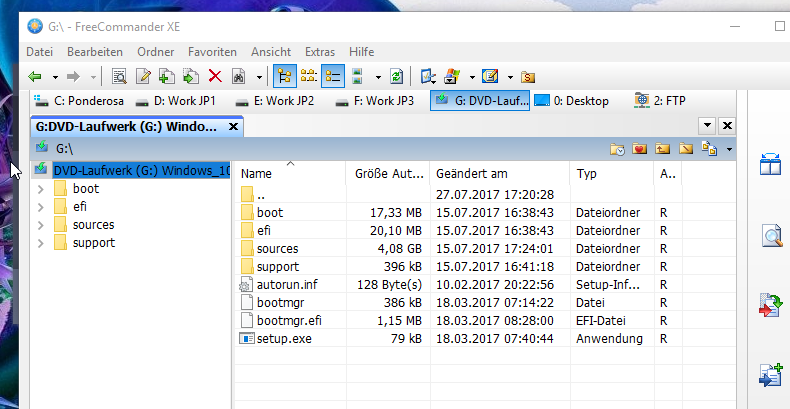The image size is (790, 409).
Task: Switch to drive D: Work JP1
Action: 176,101
